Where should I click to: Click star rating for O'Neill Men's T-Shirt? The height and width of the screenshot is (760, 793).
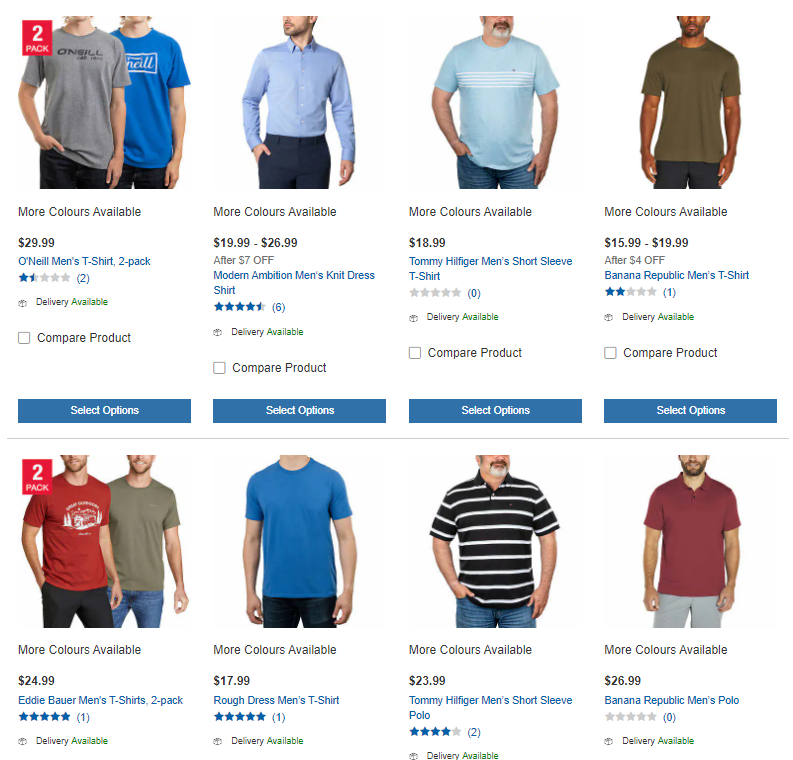(x=45, y=278)
